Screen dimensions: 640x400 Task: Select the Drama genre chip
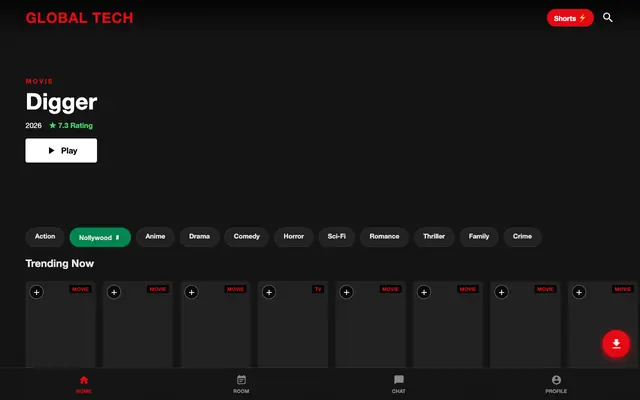(200, 237)
